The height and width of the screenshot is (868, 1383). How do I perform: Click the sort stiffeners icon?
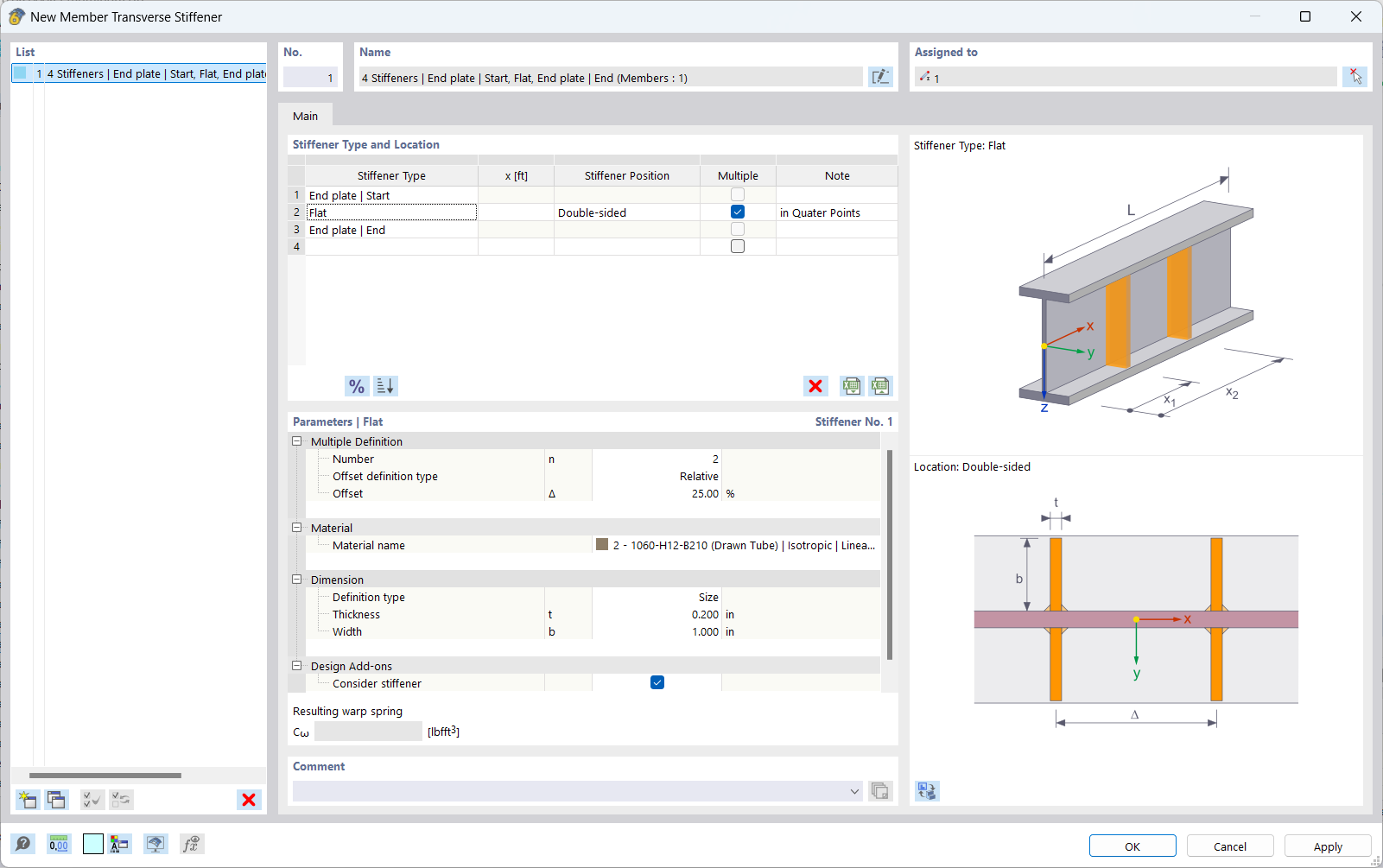pos(385,386)
